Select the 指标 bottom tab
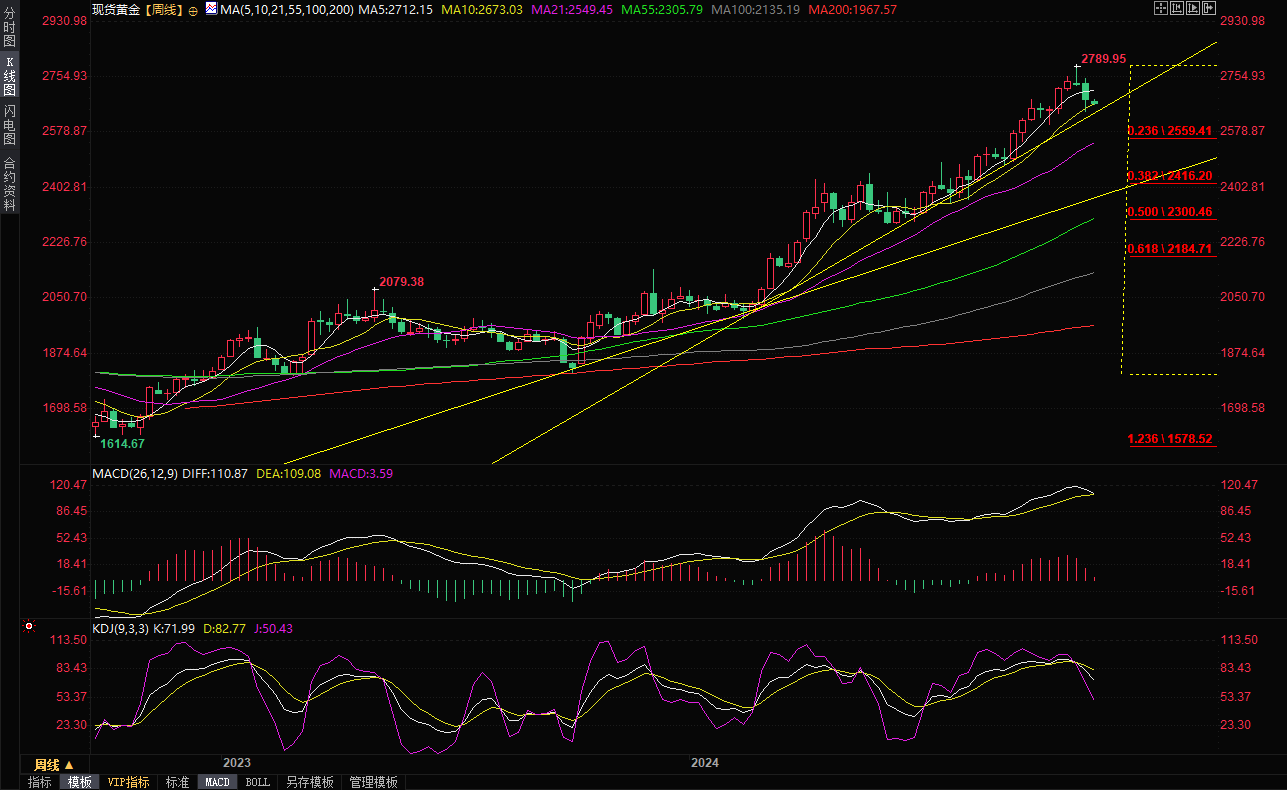 coord(40,782)
